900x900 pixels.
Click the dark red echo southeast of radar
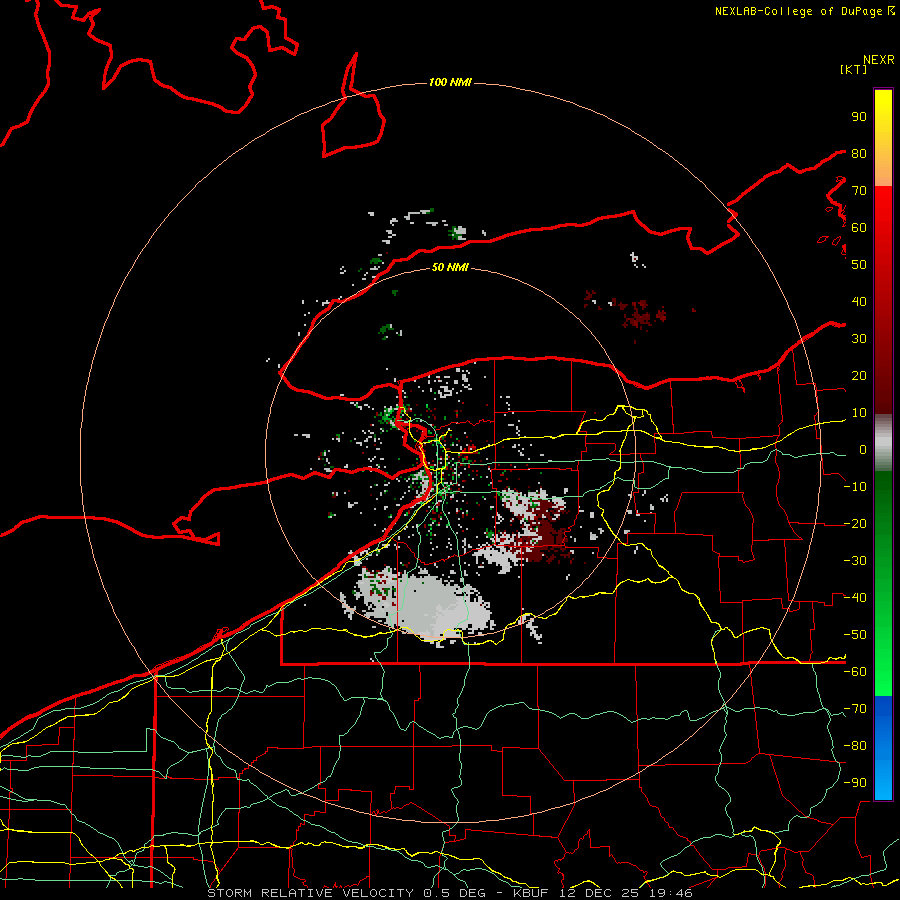(544, 534)
